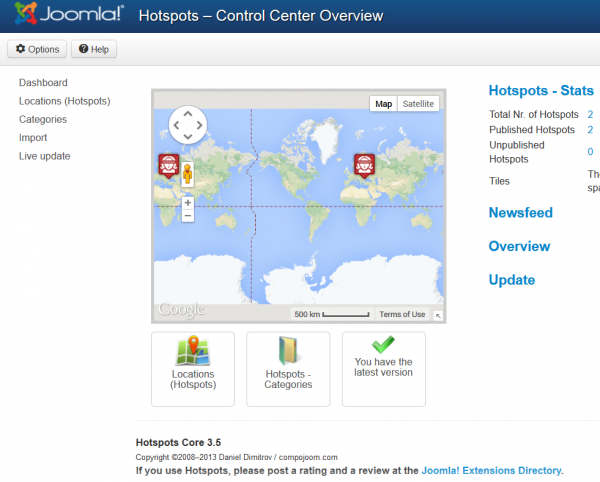
Task: Switch the map to Satellite view
Action: 418,104
